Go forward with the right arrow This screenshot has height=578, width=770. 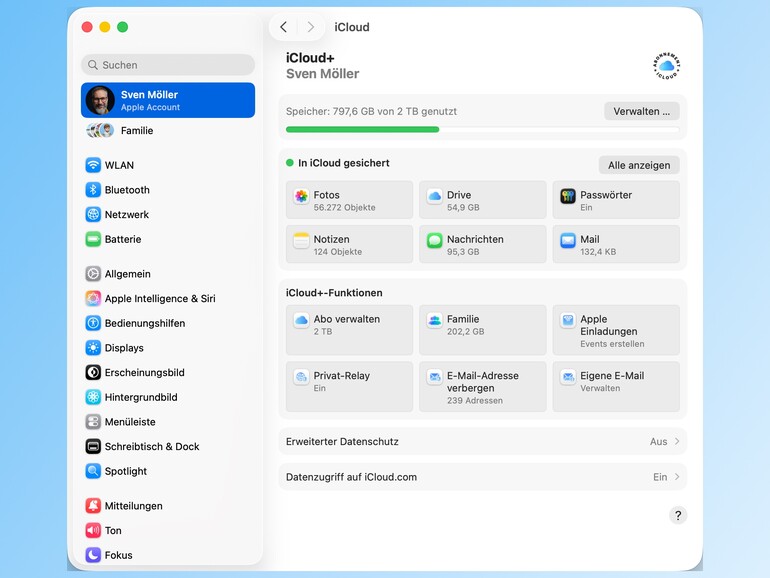310,27
